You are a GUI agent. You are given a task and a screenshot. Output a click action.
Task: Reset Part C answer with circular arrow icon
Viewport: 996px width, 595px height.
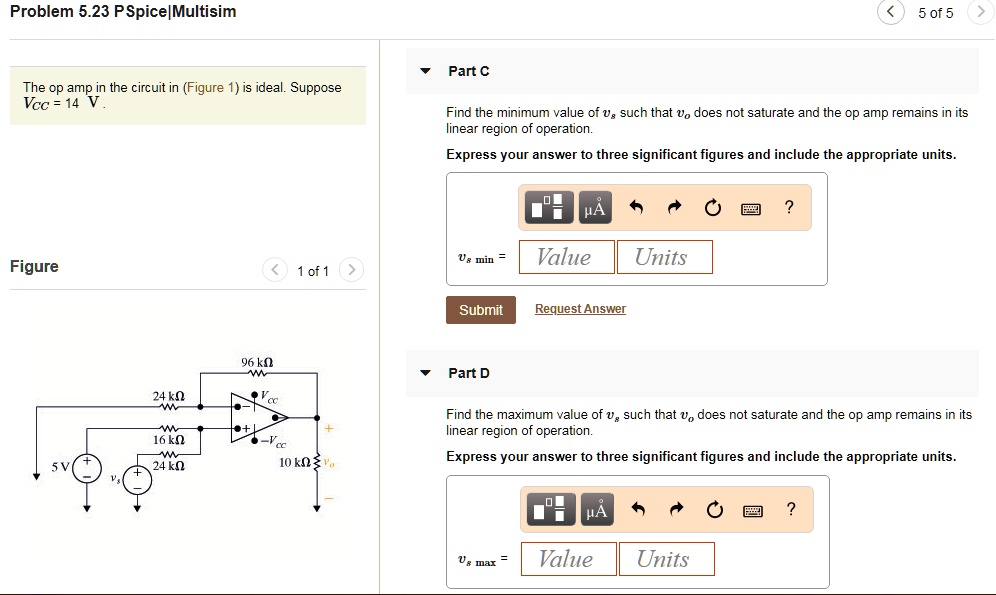[x=713, y=207]
